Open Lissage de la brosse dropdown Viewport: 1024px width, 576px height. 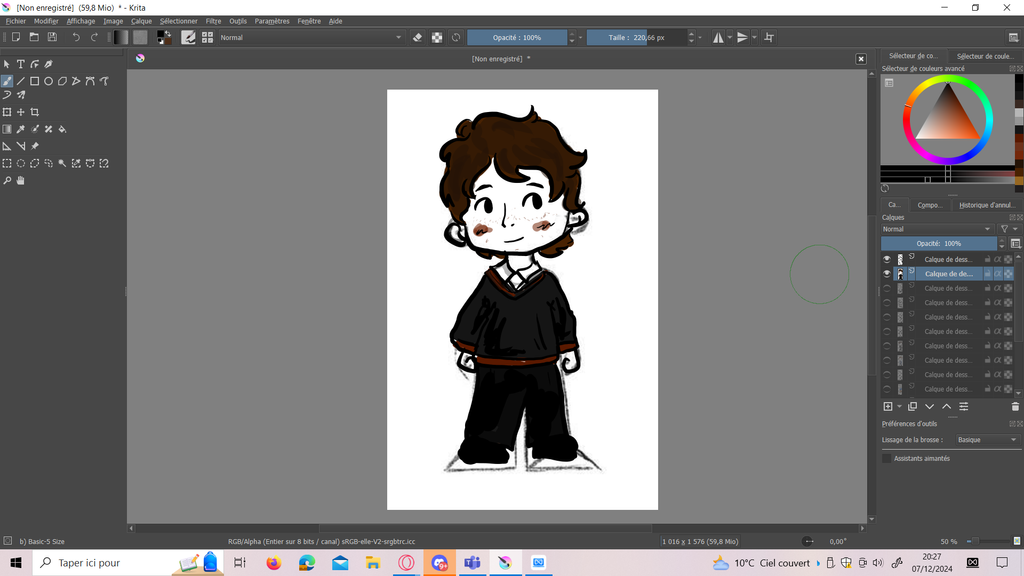(986, 440)
